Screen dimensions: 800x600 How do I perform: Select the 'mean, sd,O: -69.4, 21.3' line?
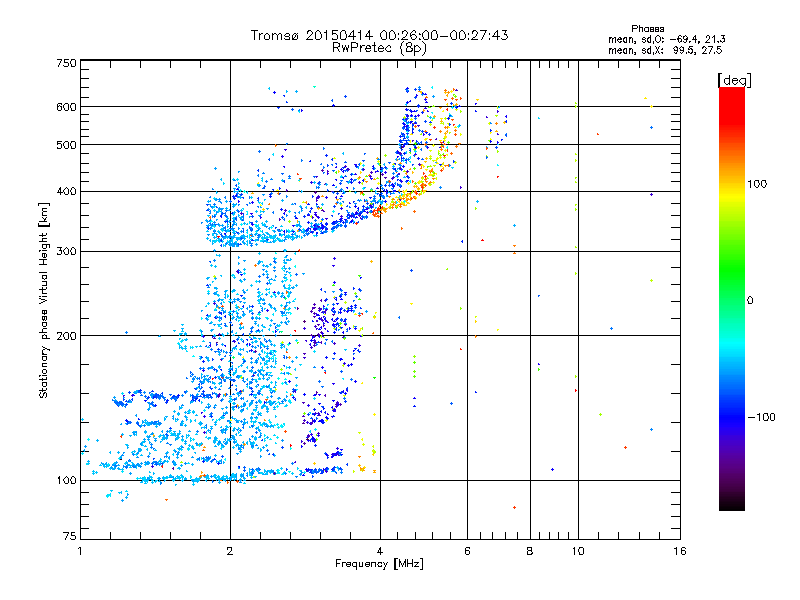[666, 39]
